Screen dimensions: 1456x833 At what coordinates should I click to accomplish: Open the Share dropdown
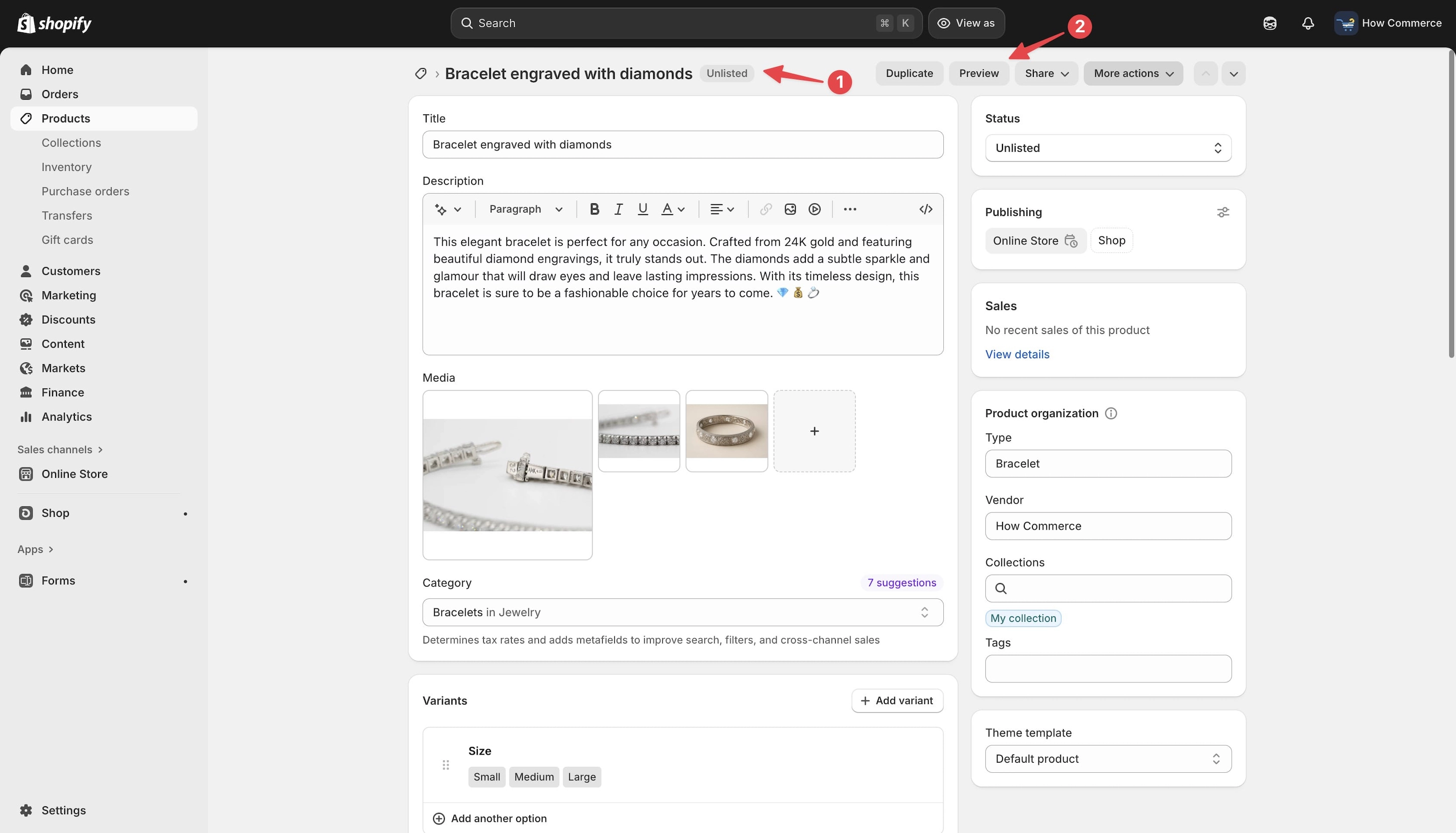1046,73
